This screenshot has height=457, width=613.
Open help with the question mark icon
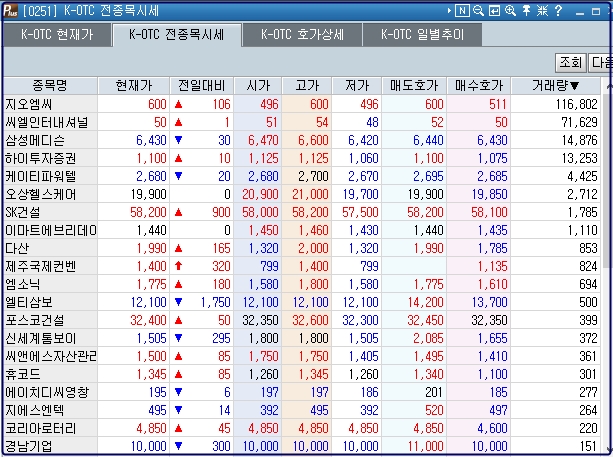pos(558,11)
